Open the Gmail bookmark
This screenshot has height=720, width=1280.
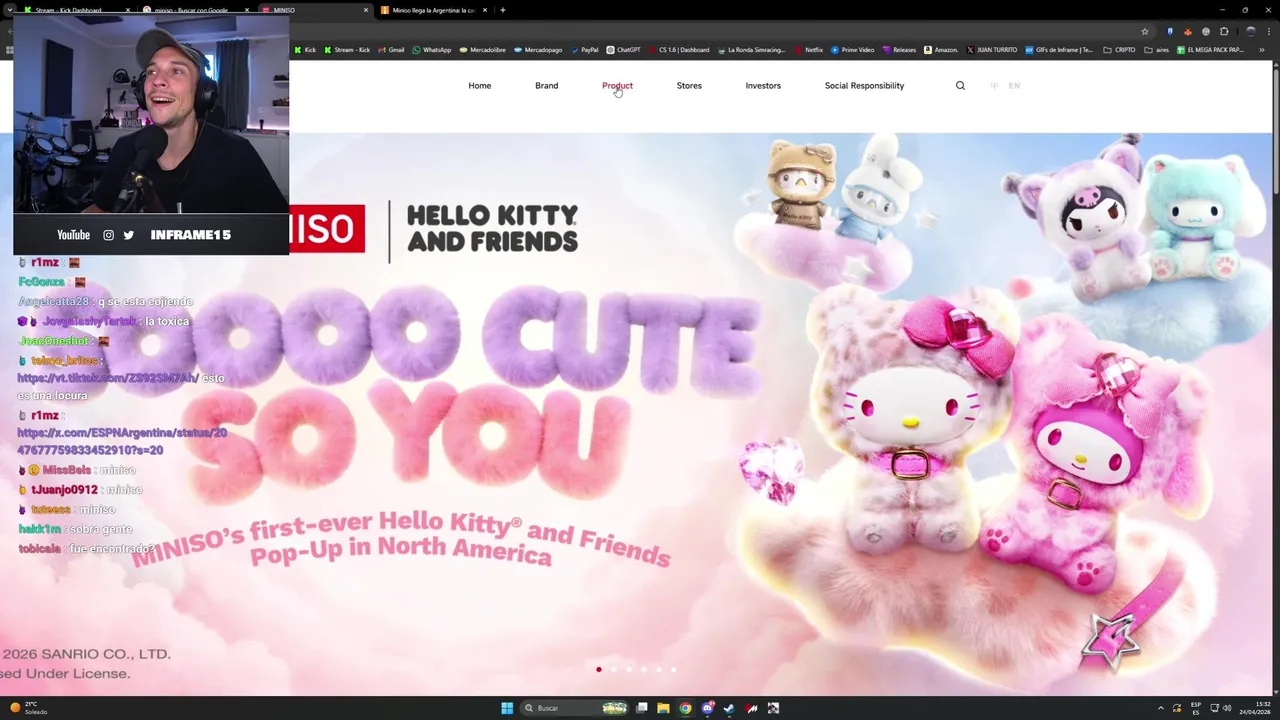(391, 50)
